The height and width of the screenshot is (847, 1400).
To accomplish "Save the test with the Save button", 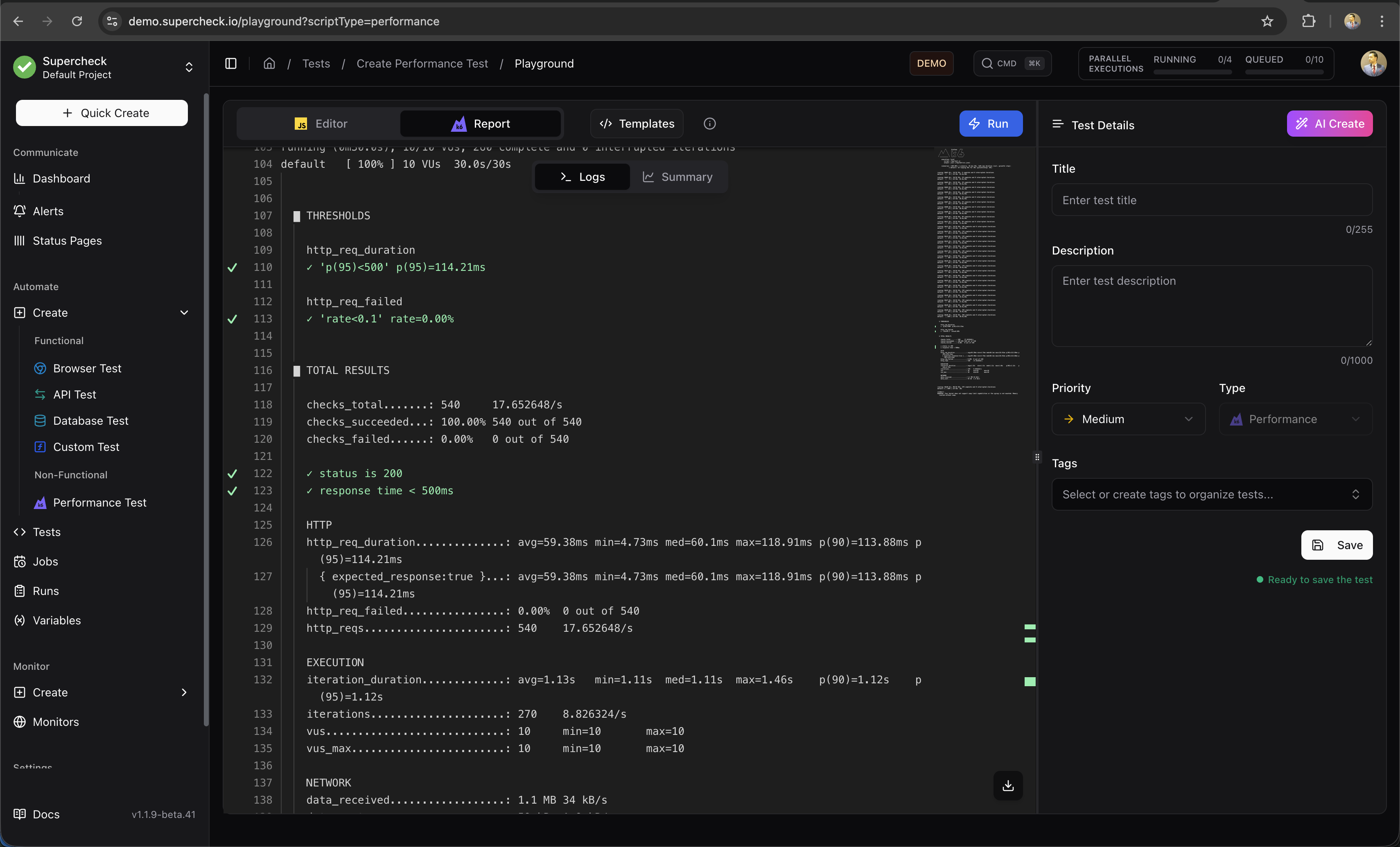I will pyautogui.click(x=1337, y=545).
